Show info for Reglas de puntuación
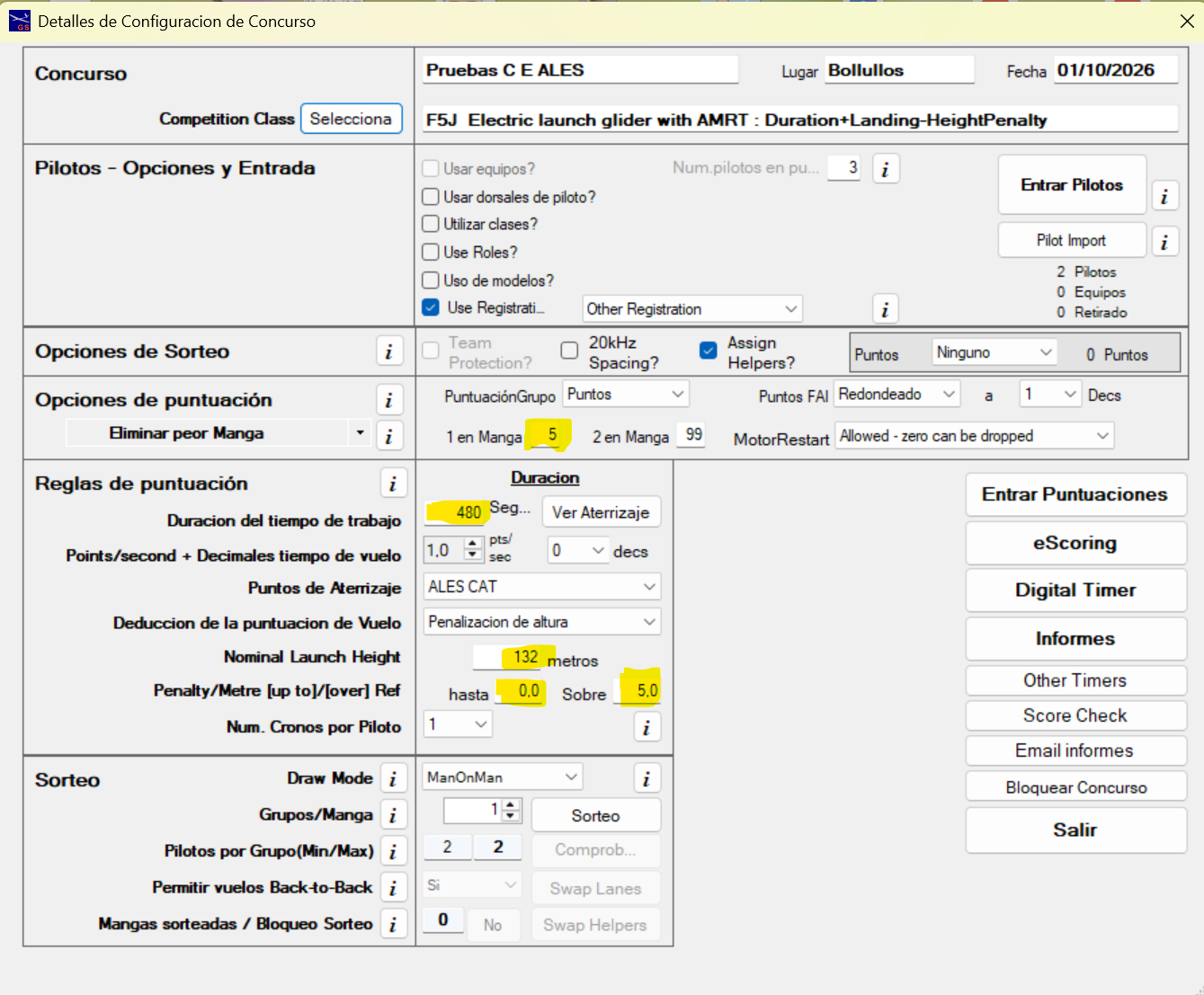 (x=393, y=484)
